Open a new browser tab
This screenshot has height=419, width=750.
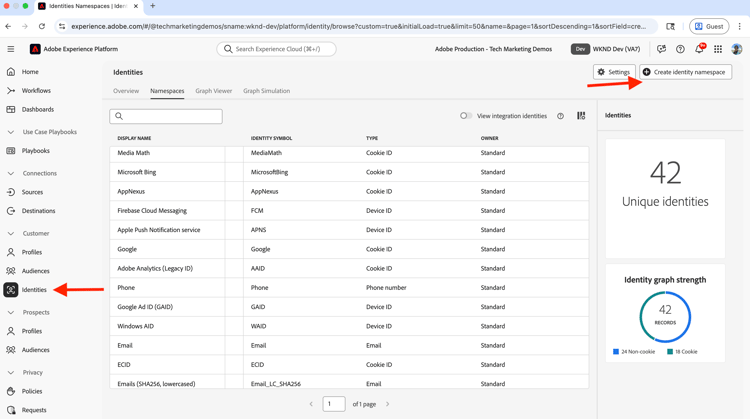153,6
